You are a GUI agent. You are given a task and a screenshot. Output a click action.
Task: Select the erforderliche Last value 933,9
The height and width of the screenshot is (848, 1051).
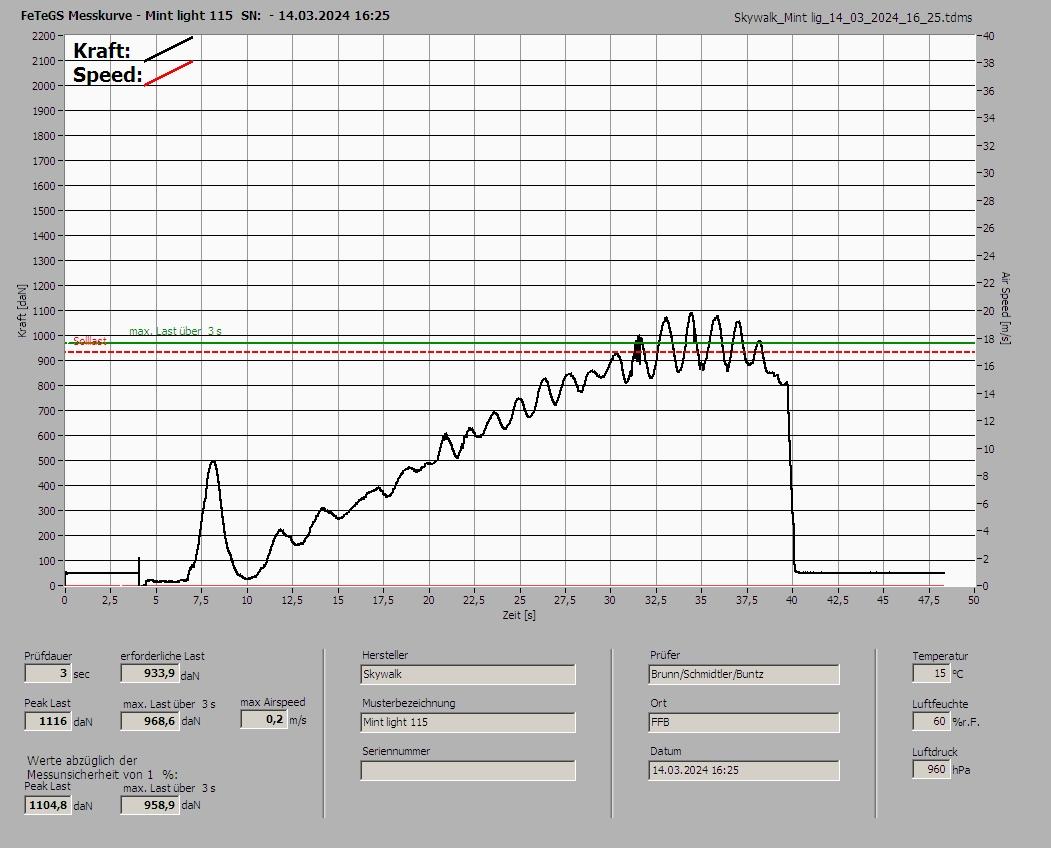click(x=149, y=673)
